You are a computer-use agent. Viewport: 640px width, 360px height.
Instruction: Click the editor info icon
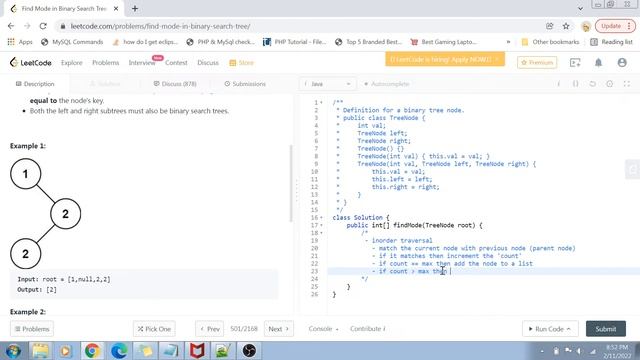tap(558, 84)
